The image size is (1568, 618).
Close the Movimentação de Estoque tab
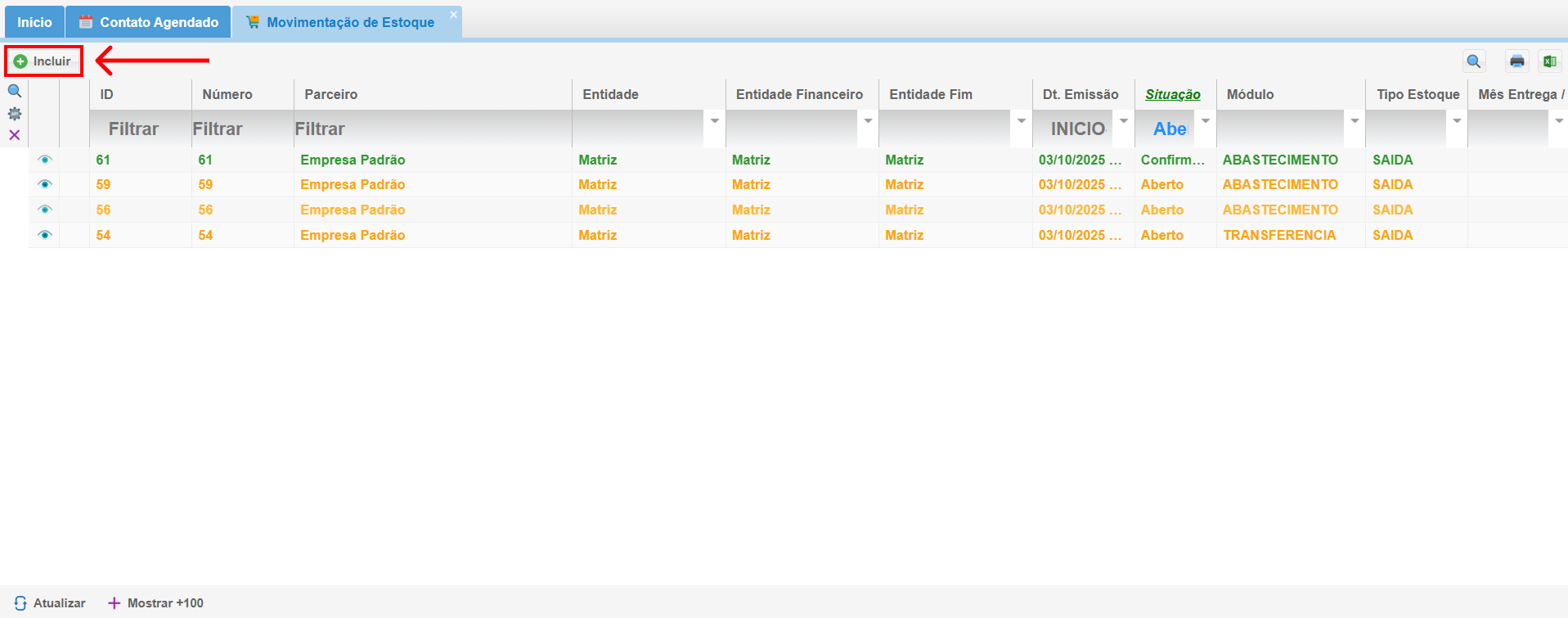[453, 15]
